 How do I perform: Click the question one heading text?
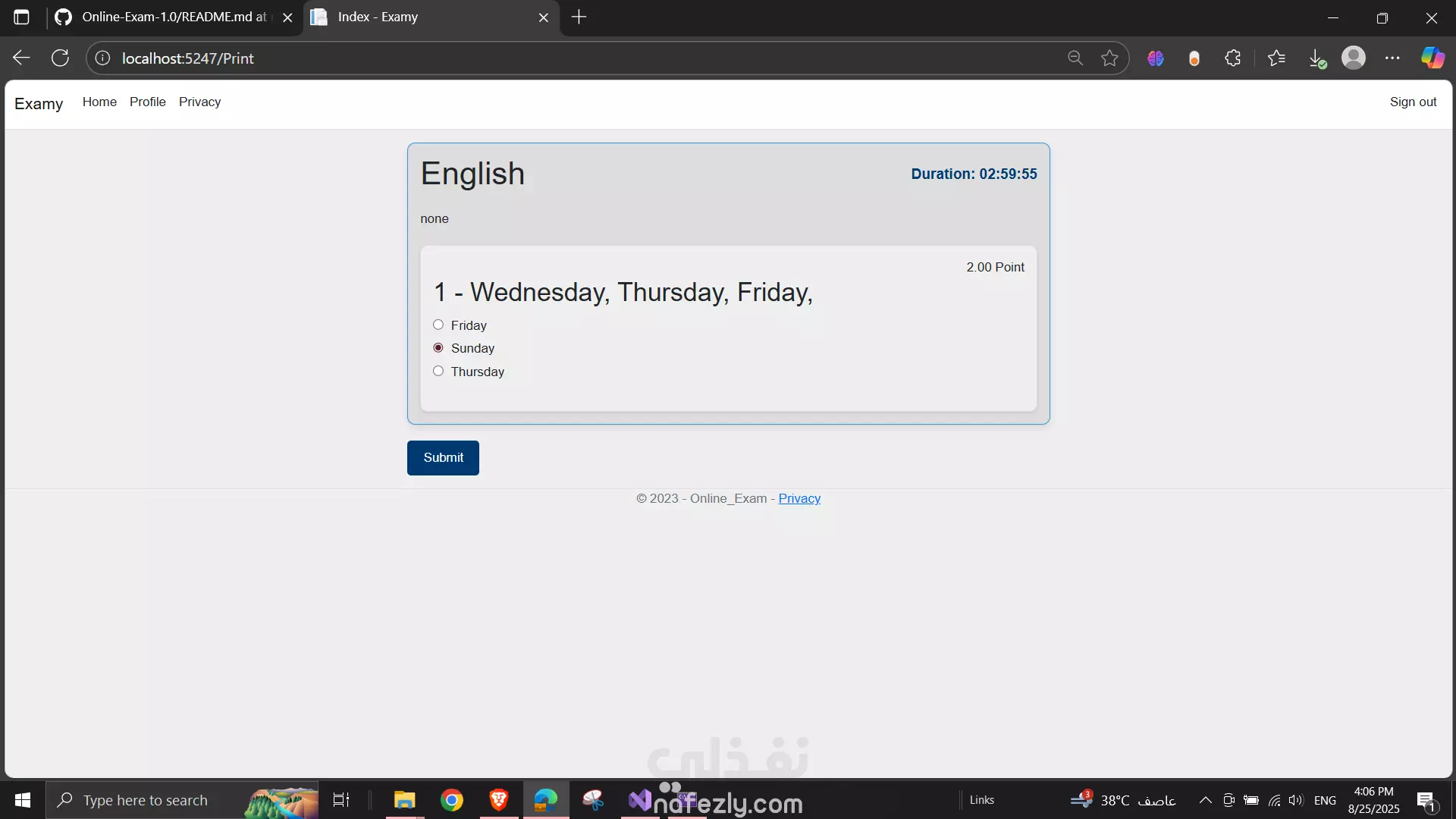pyautogui.click(x=623, y=293)
